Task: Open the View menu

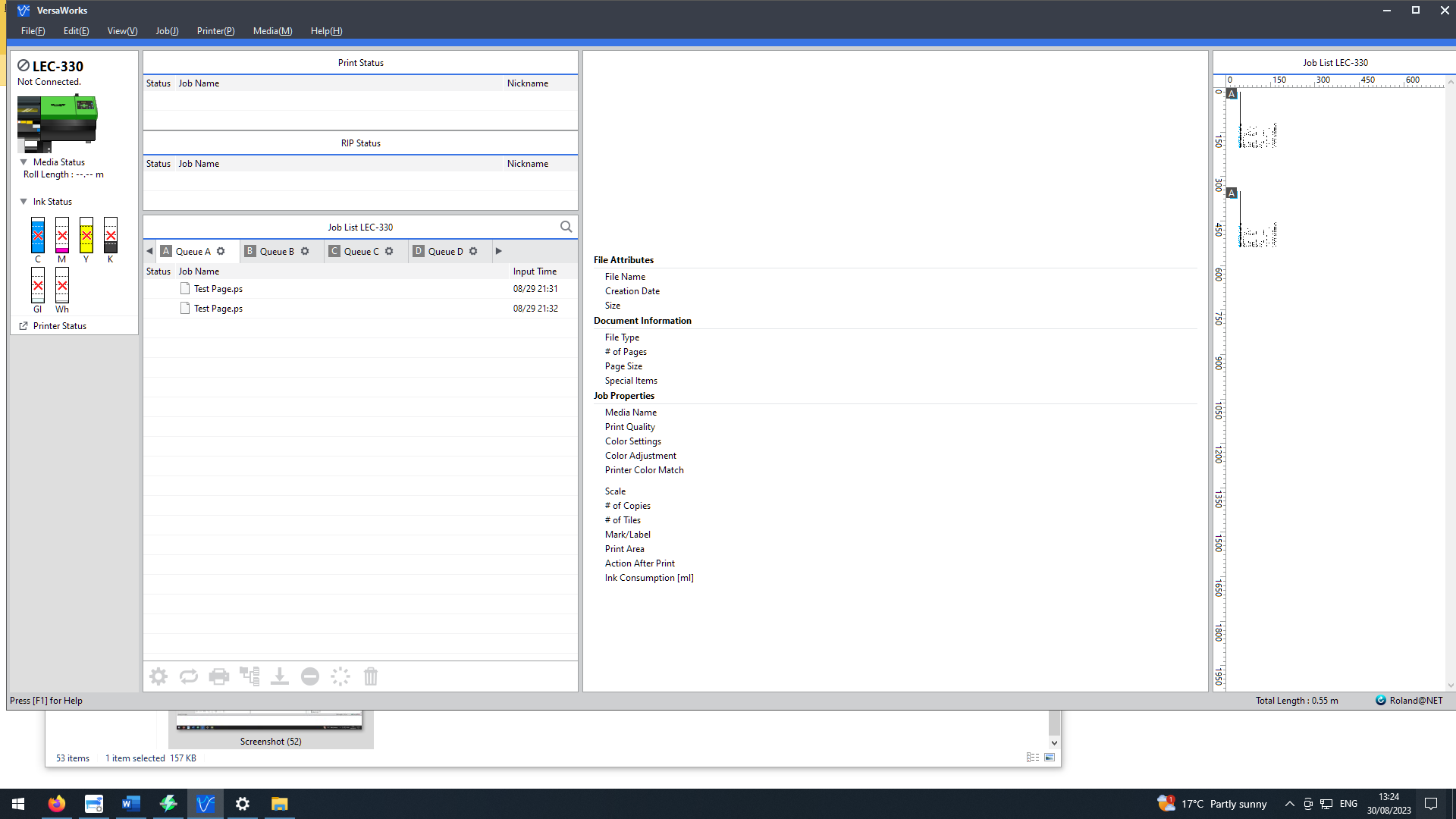Action: tap(122, 31)
